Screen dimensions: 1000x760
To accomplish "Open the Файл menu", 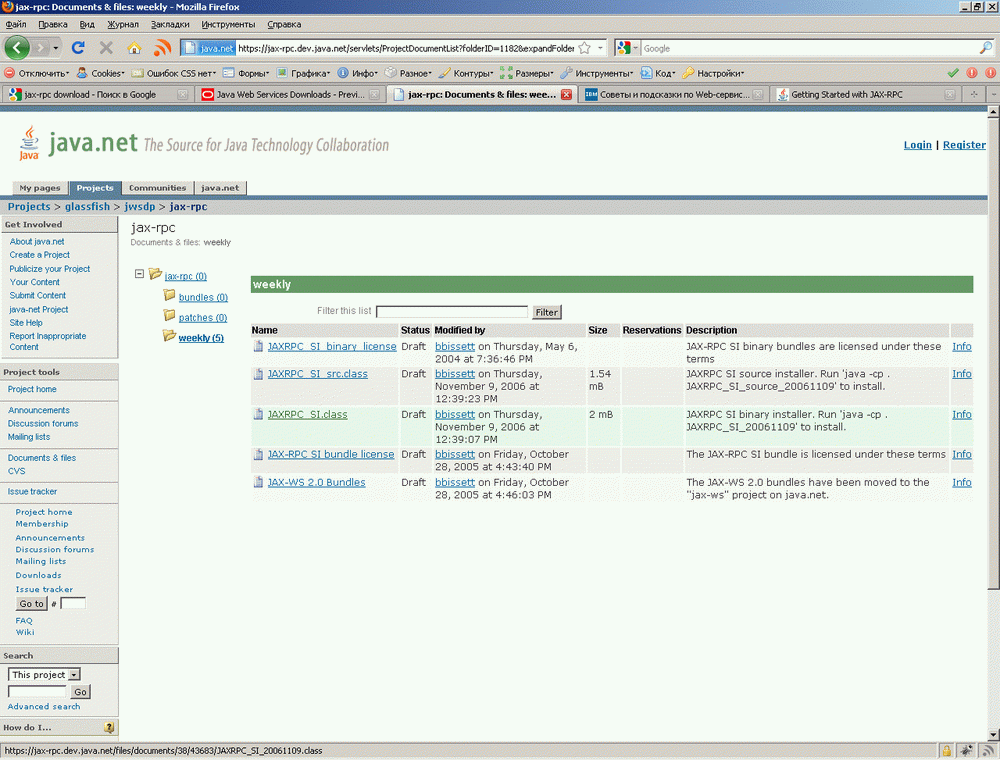I will pyautogui.click(x=16, y=24).
